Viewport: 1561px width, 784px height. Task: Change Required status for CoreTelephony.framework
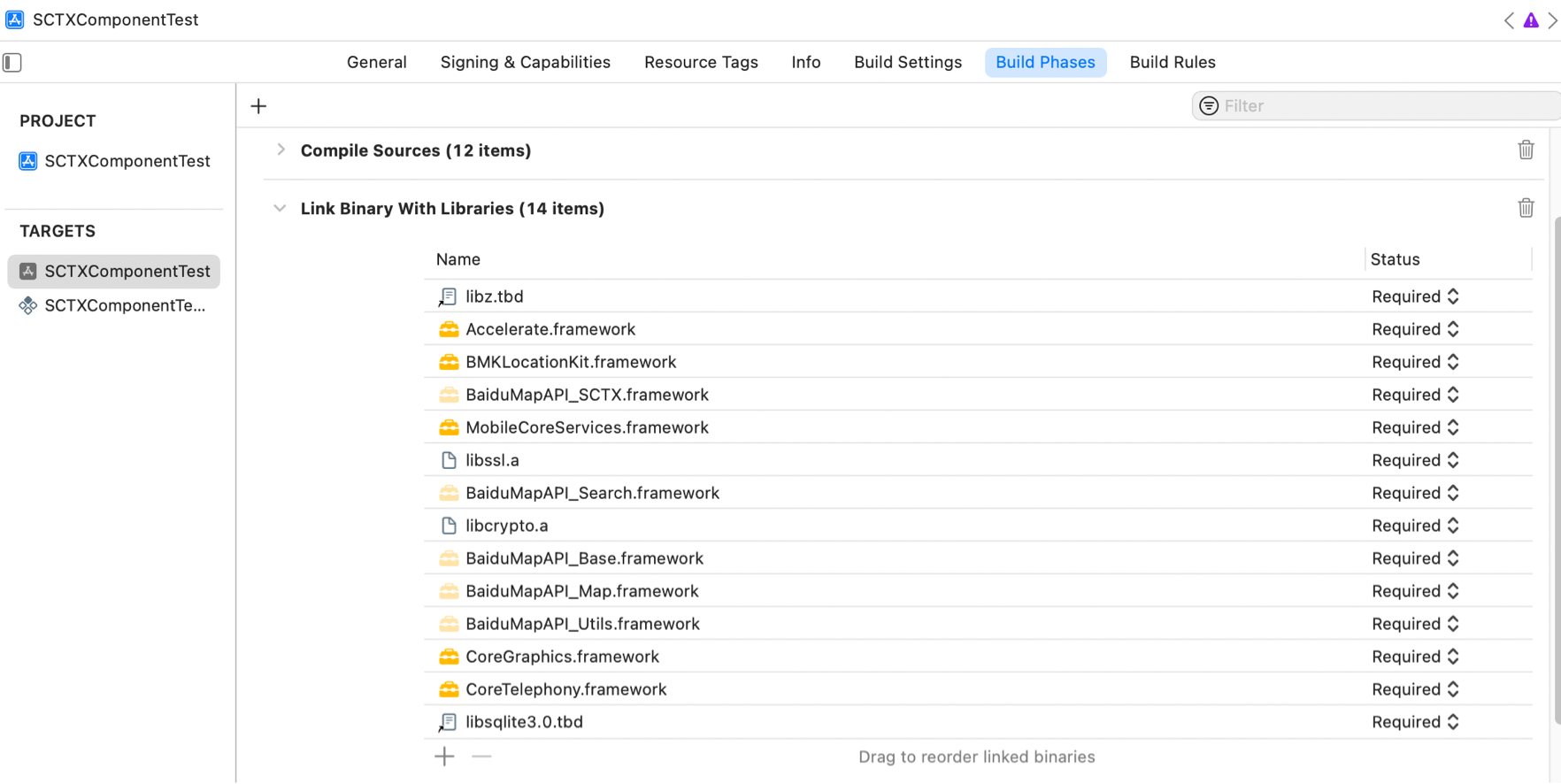[1415, 689]
